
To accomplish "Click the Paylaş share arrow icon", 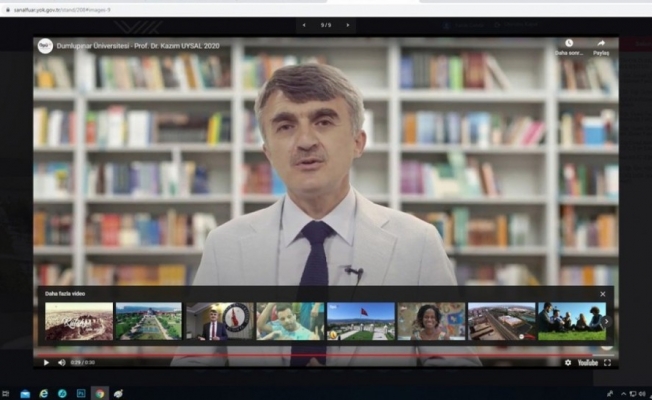I will pos(601,44).
